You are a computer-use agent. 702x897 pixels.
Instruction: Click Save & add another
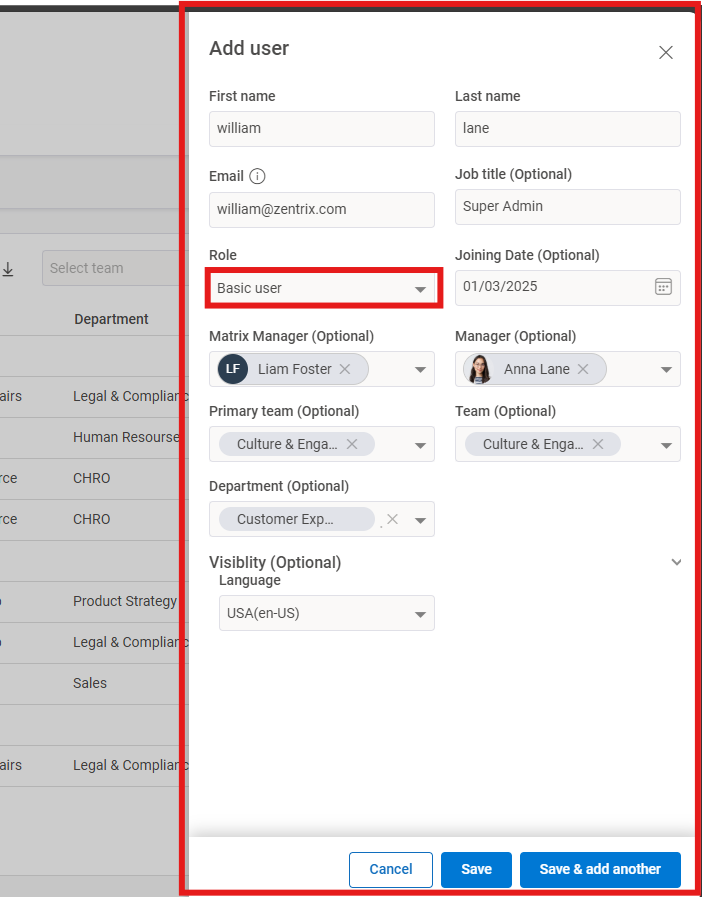click(x=600, y=870)
